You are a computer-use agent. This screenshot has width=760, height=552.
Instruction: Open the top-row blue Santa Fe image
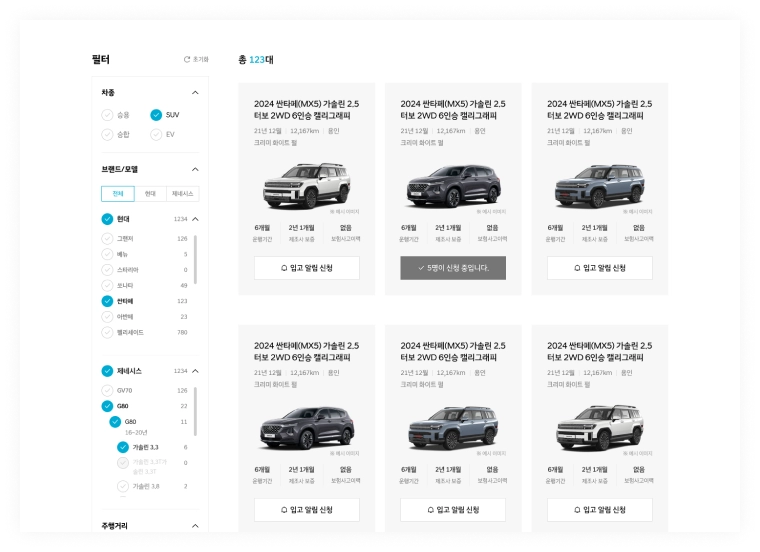(600, 186)
